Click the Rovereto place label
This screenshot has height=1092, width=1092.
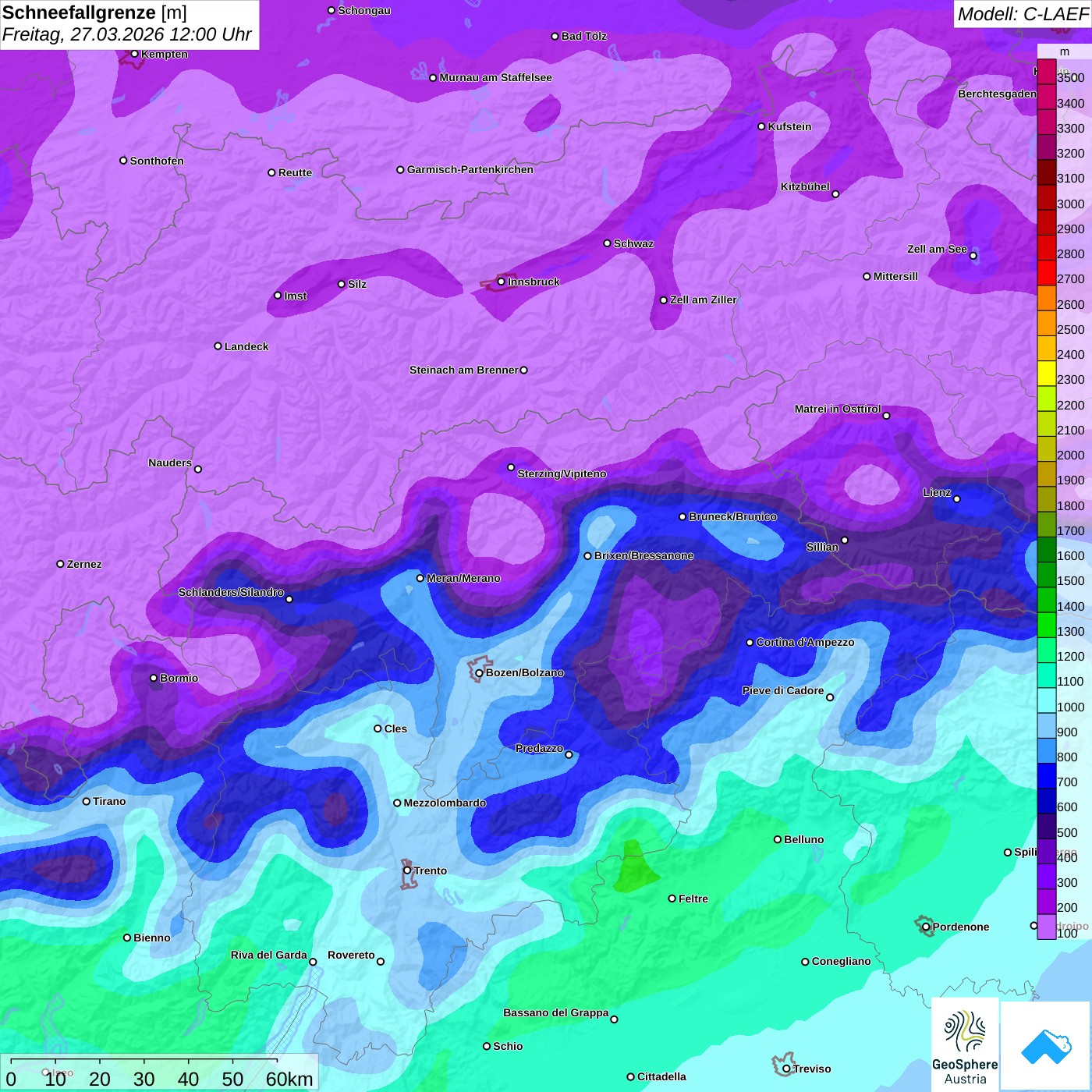[351, 955]
